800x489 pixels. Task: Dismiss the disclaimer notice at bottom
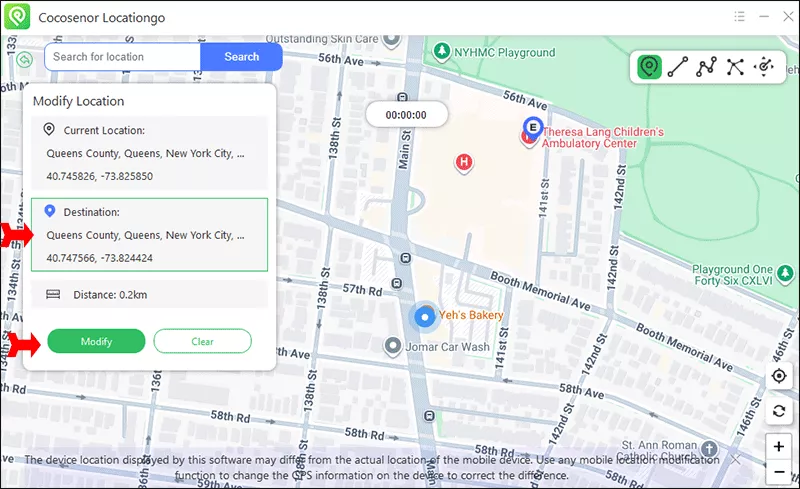pos(736,460)
